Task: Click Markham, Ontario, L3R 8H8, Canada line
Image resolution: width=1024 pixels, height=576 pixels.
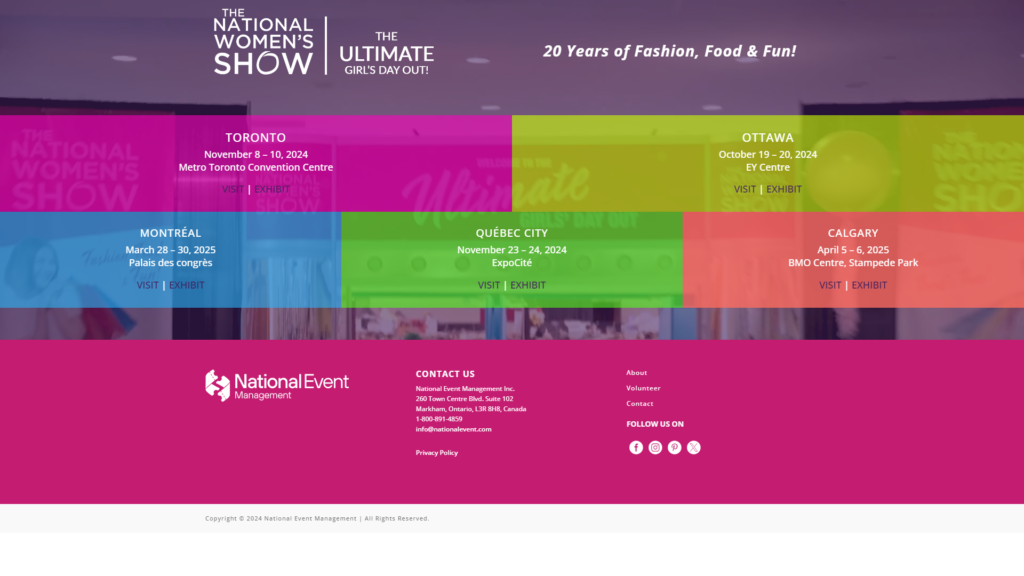Action: tap(471, 409)
